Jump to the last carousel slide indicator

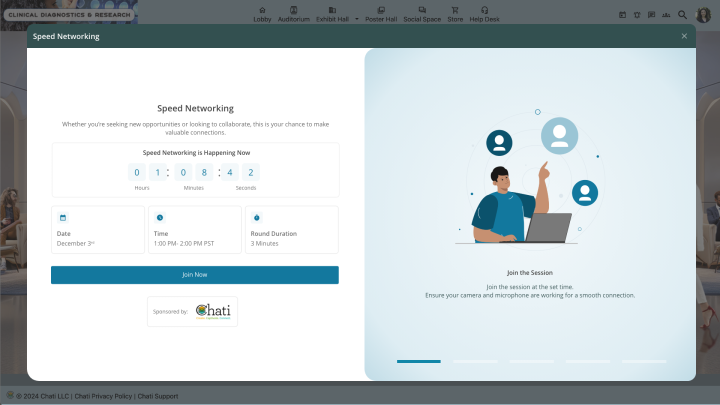coord(644,361)
